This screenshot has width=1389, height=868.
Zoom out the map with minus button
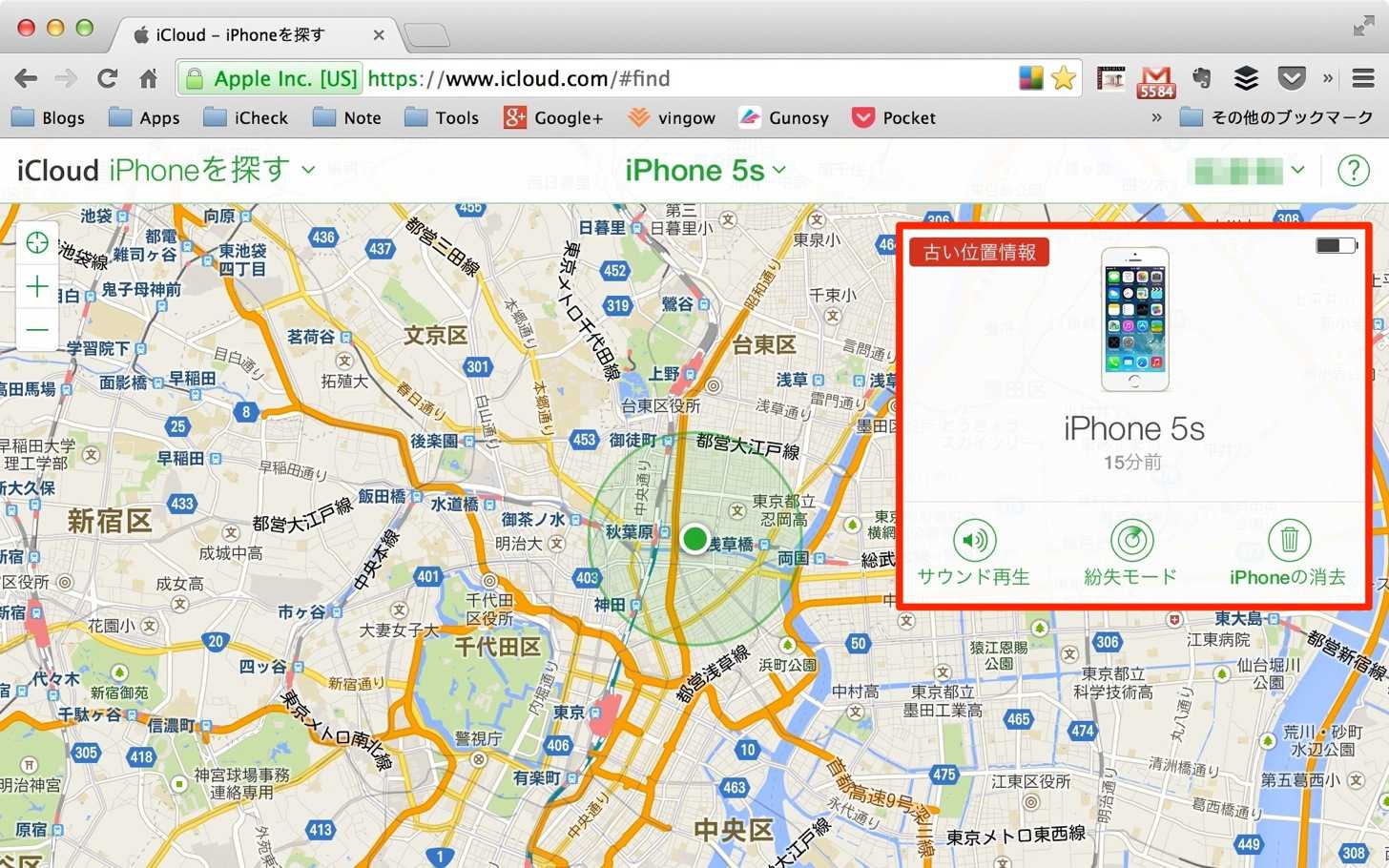(37, 329)
